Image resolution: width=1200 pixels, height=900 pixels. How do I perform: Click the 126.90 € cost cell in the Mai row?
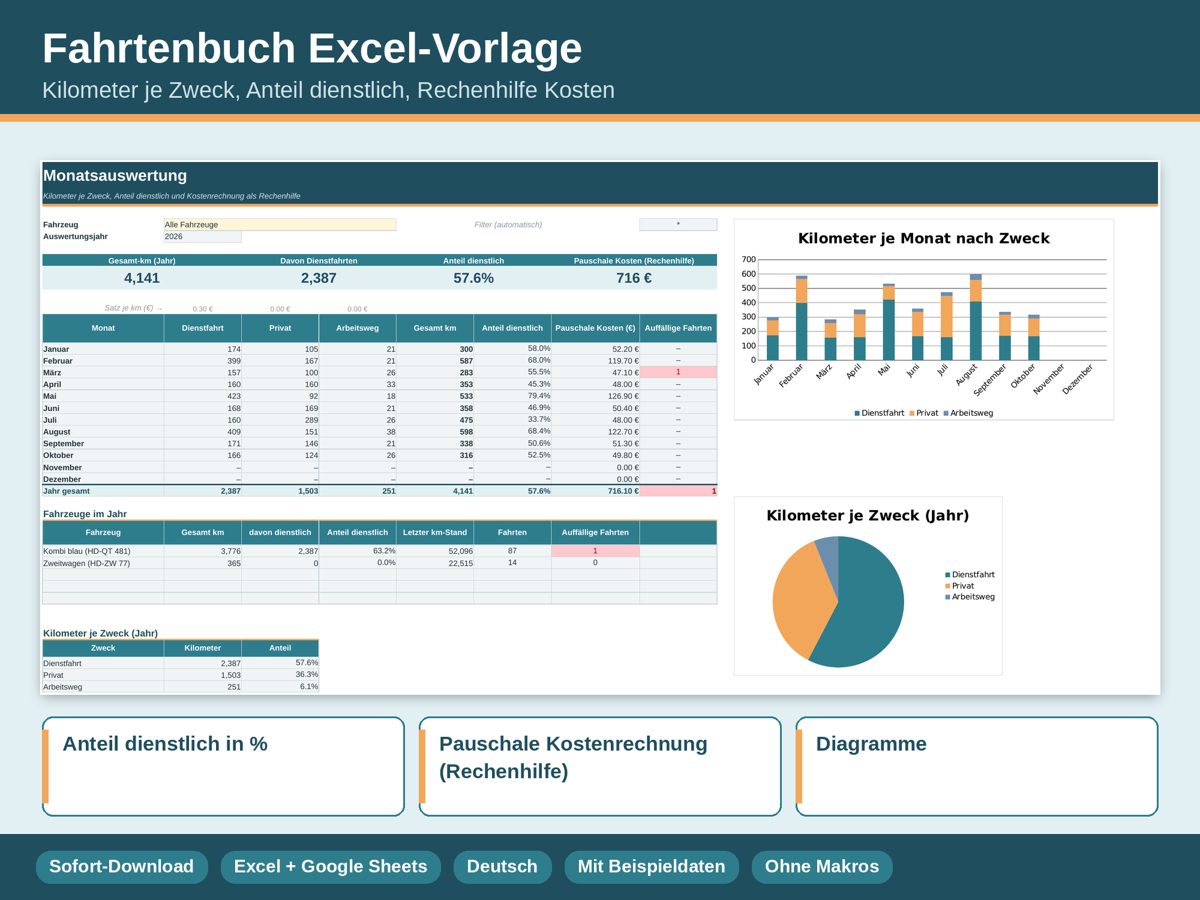[595, 396]
